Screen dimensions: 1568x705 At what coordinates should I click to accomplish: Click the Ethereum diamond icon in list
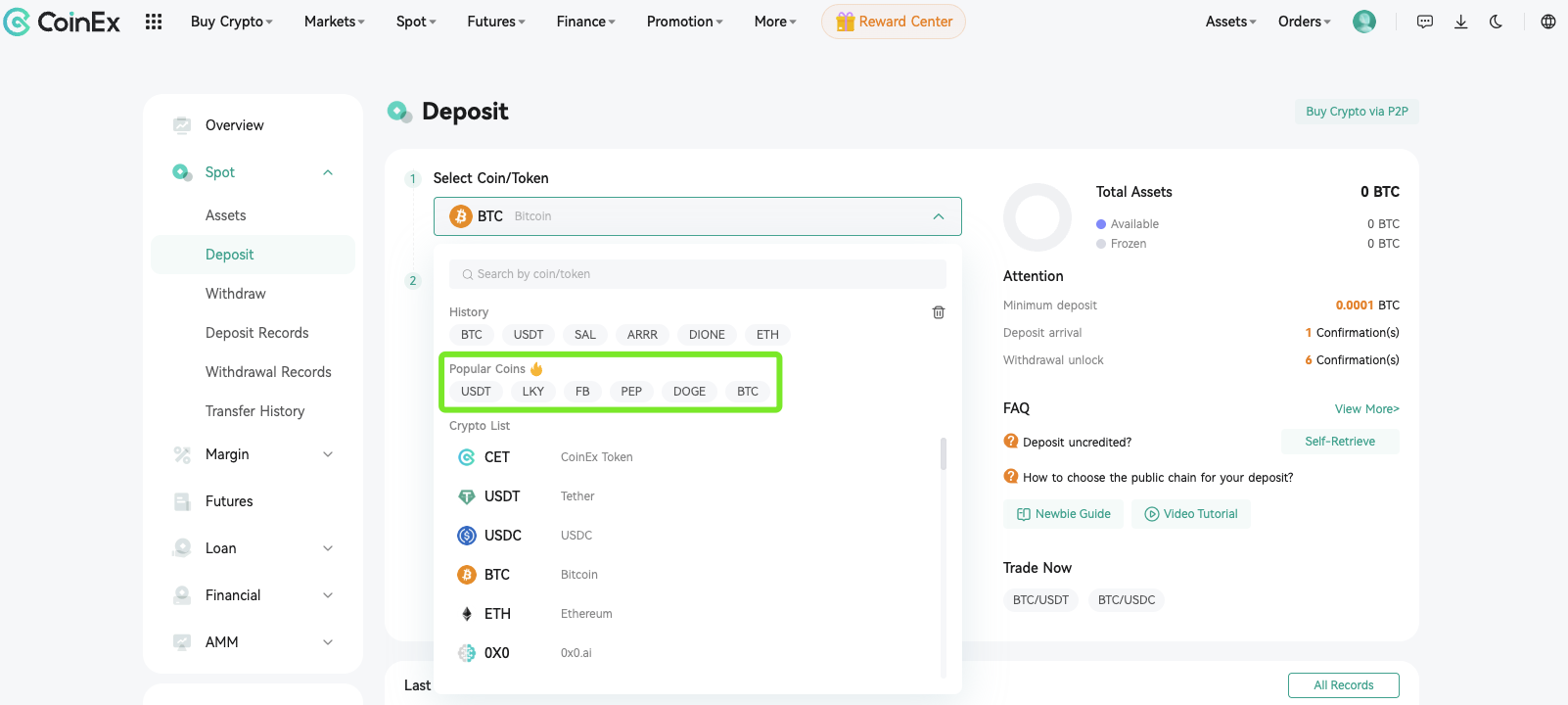point(467,614)
